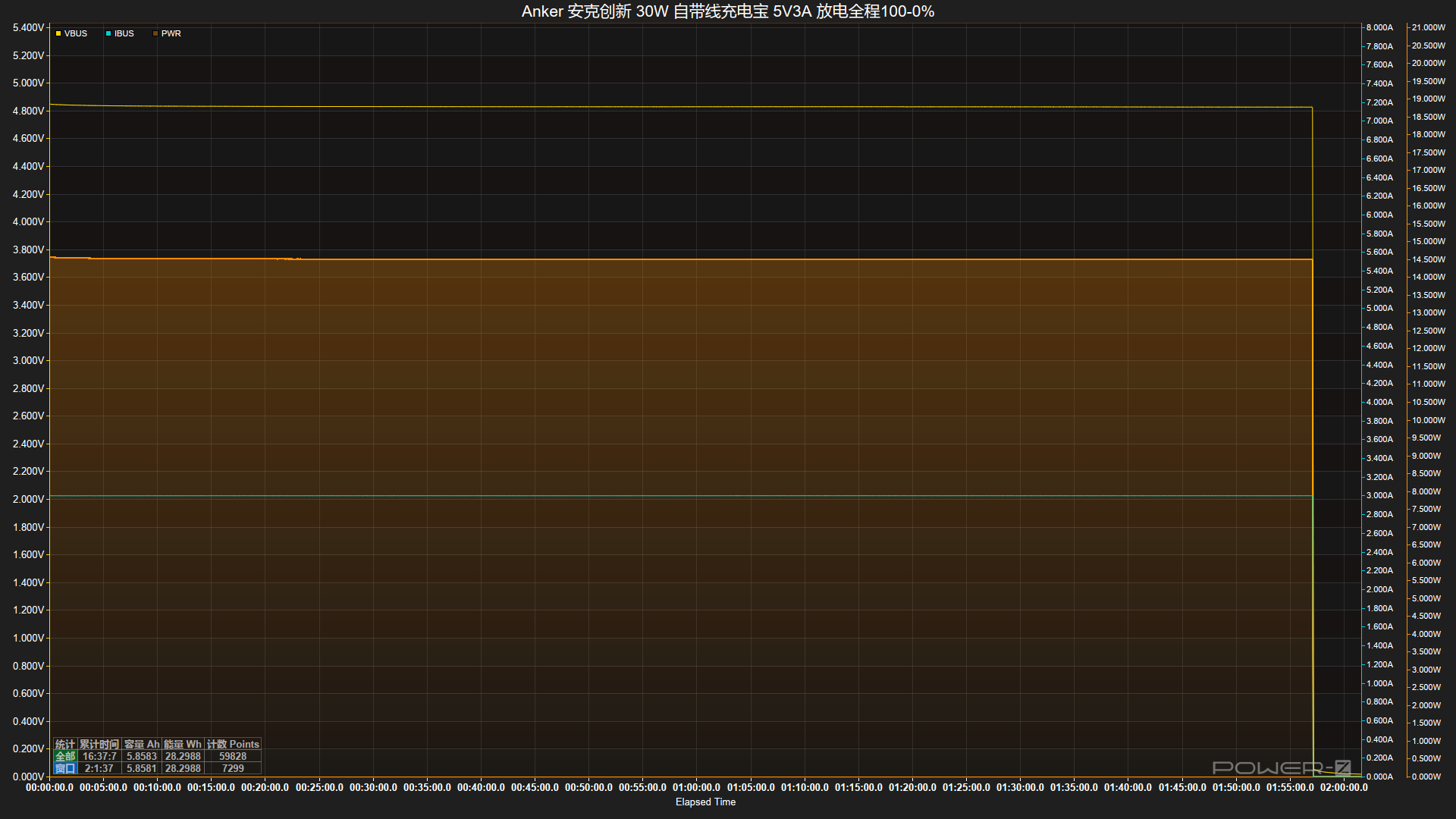Click the Elapsed Time axis label
1456x819 pixels.
[x=705, y=802]
